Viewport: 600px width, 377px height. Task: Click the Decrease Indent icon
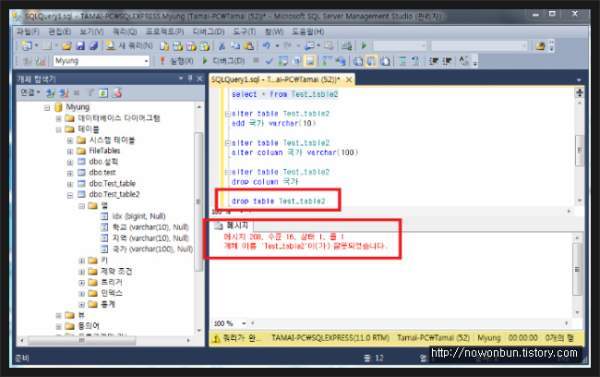pos(434,61)
